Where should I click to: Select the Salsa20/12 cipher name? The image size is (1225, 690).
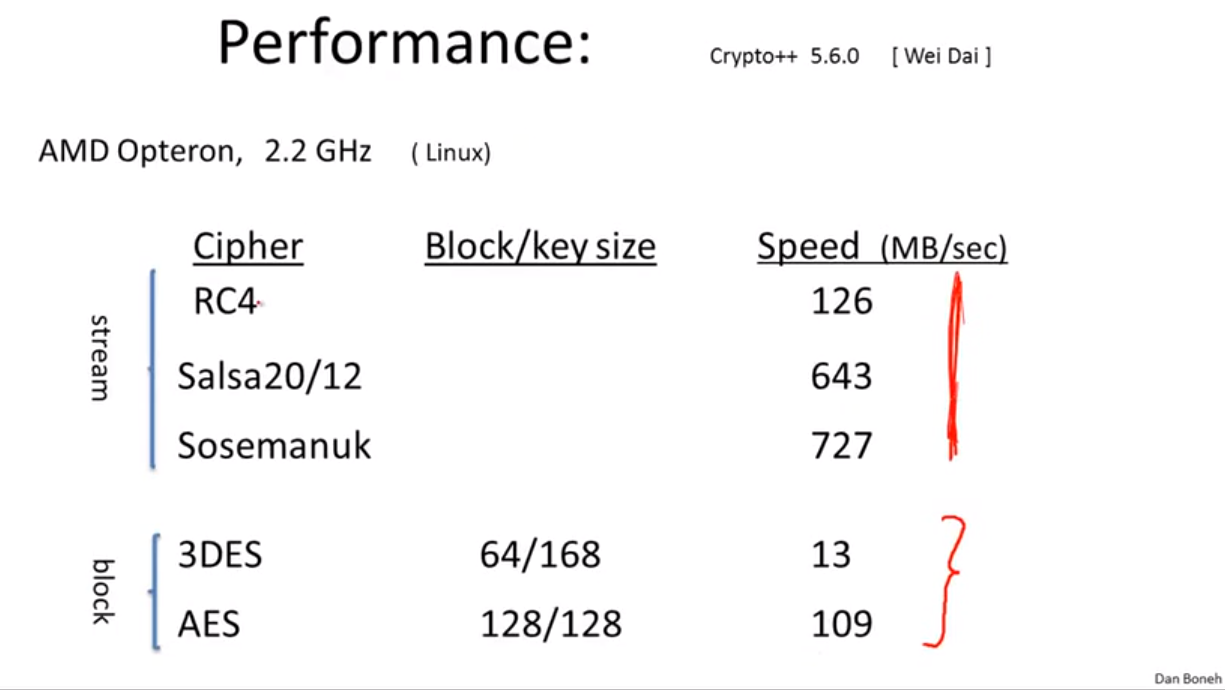point(270,376)
